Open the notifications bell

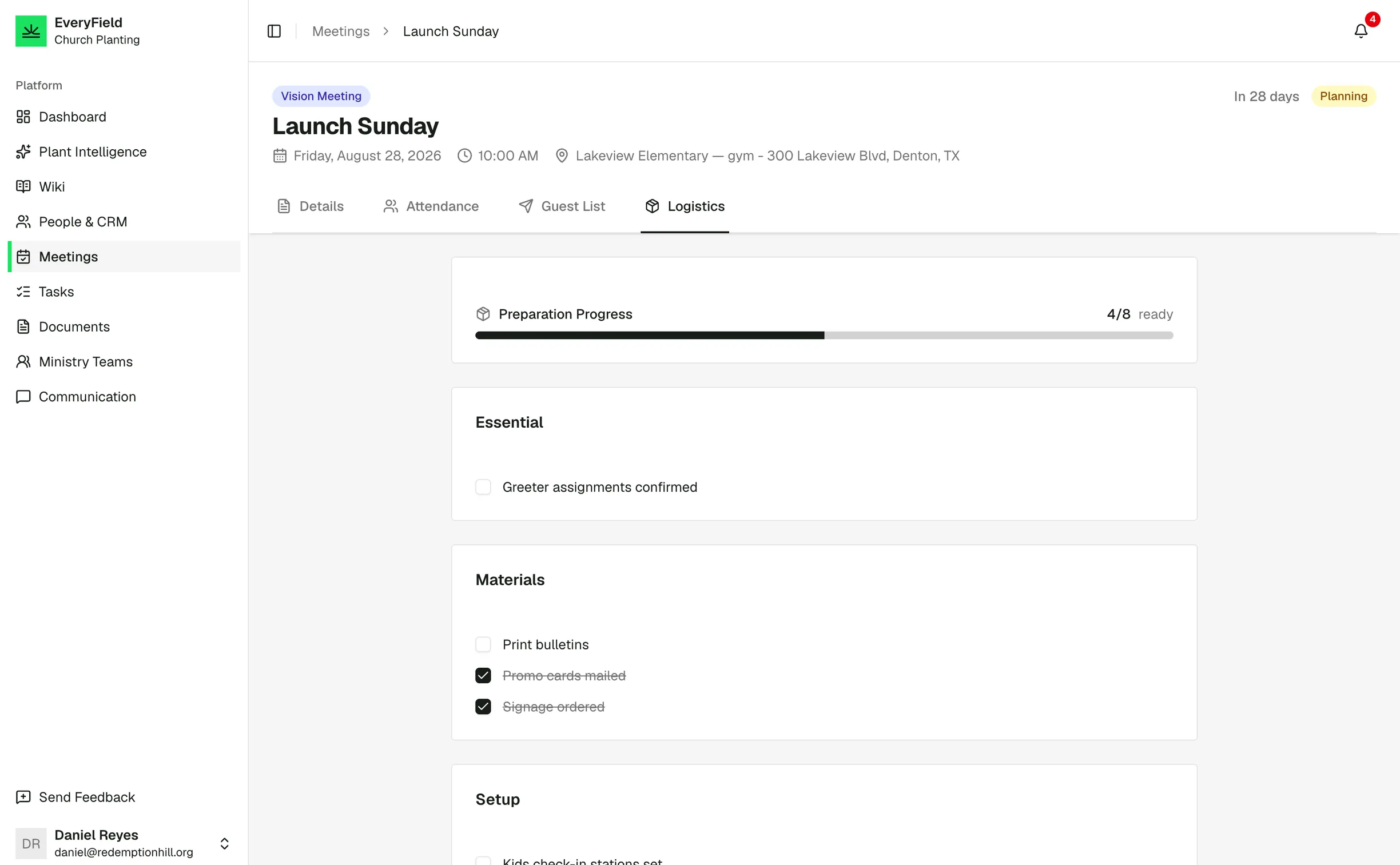pyautogui.click(x=1361, y=31)
